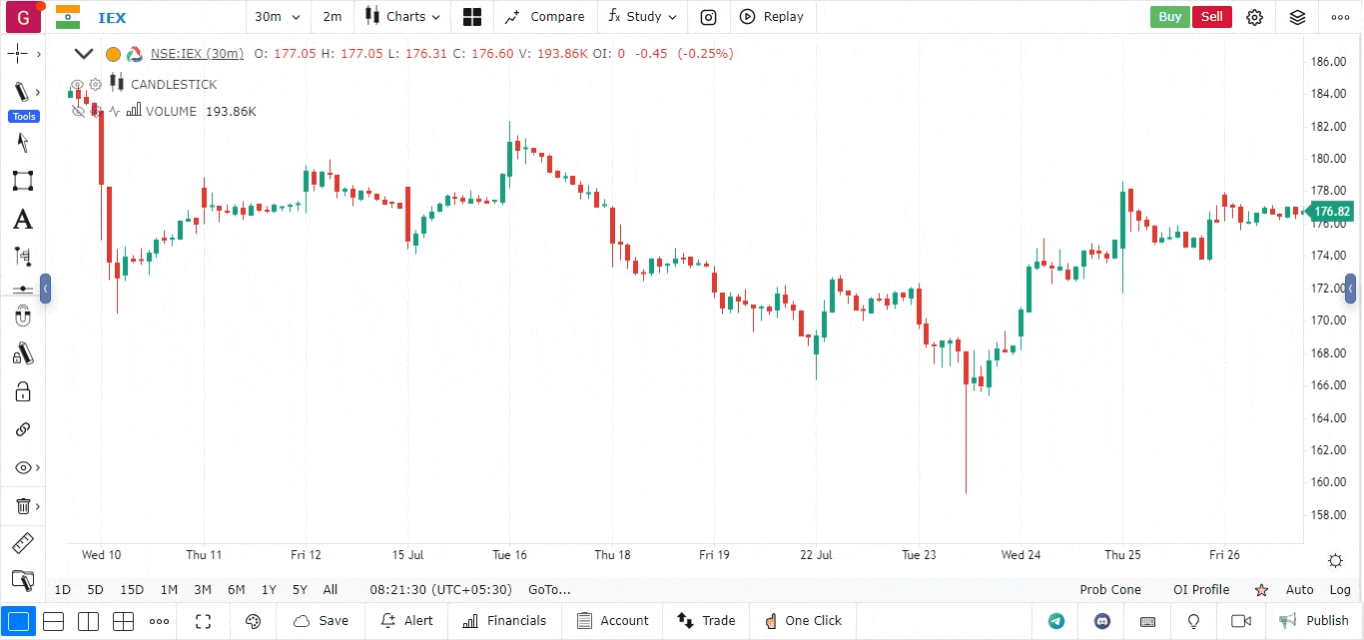Select the text annotation tool
The height and width of the screenshot is (640, 1364).
[22, 219]
